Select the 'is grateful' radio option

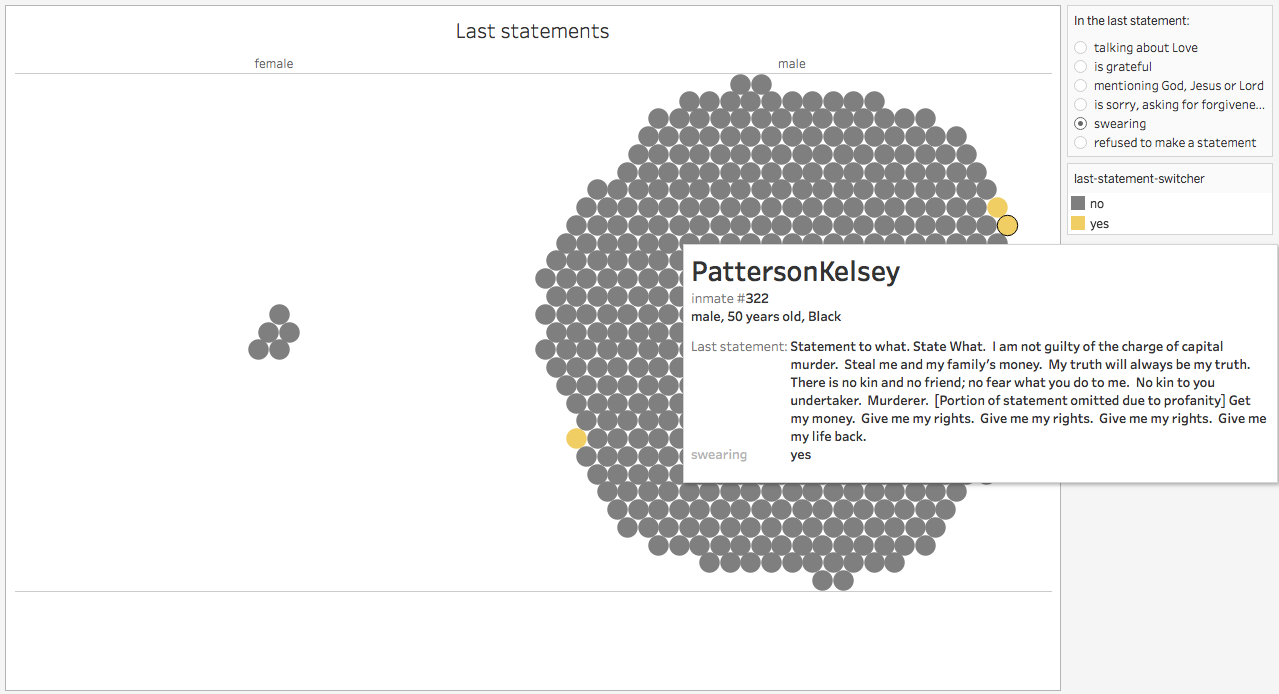point(1080,67)
